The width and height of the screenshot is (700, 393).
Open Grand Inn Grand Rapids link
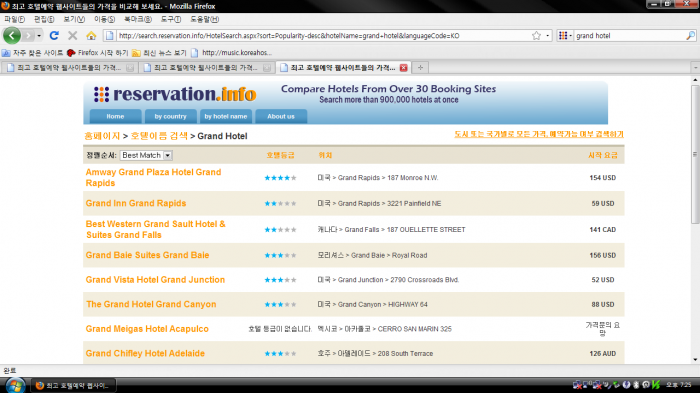(x=136, y=203)
